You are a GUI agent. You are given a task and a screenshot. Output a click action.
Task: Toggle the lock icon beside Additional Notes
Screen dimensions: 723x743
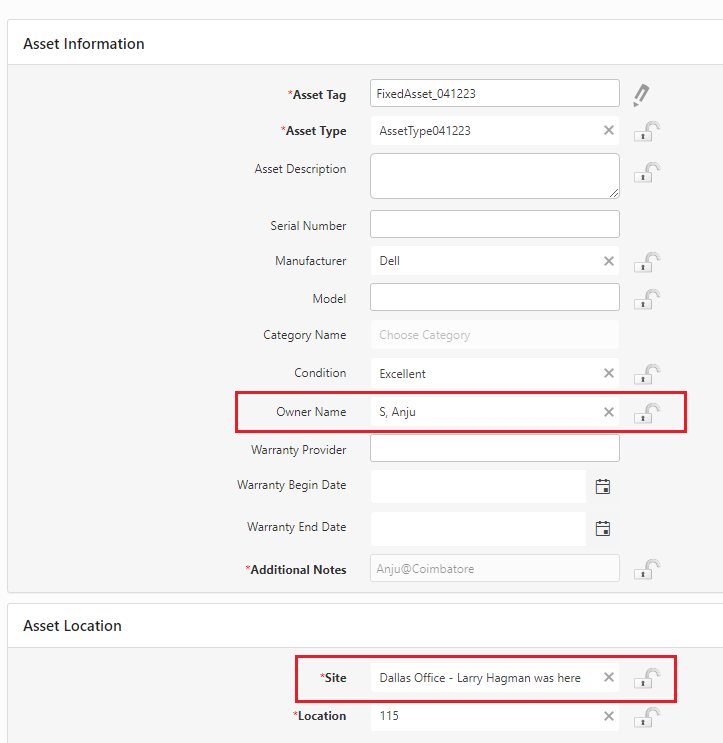point(647,569)
